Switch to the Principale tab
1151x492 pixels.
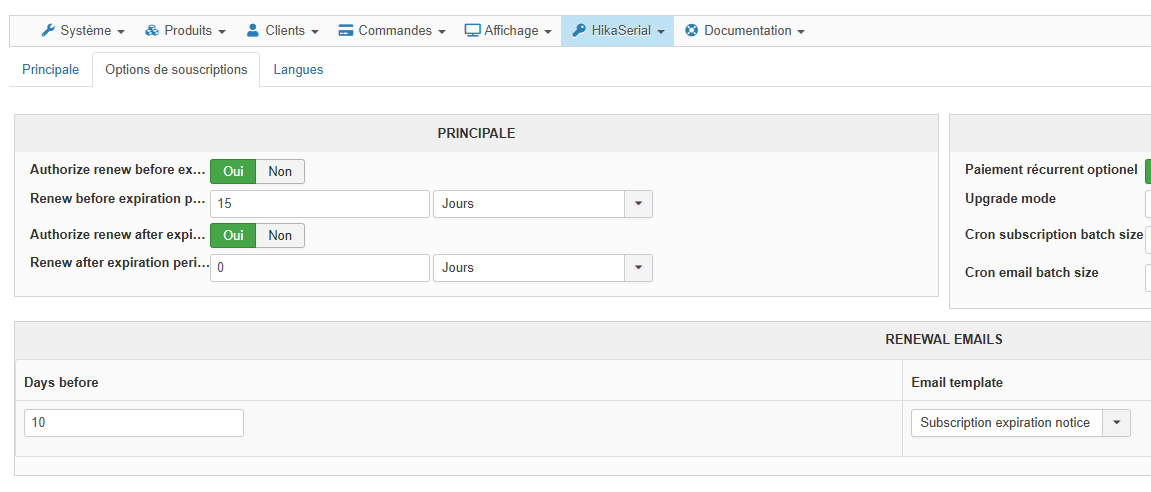50,70
